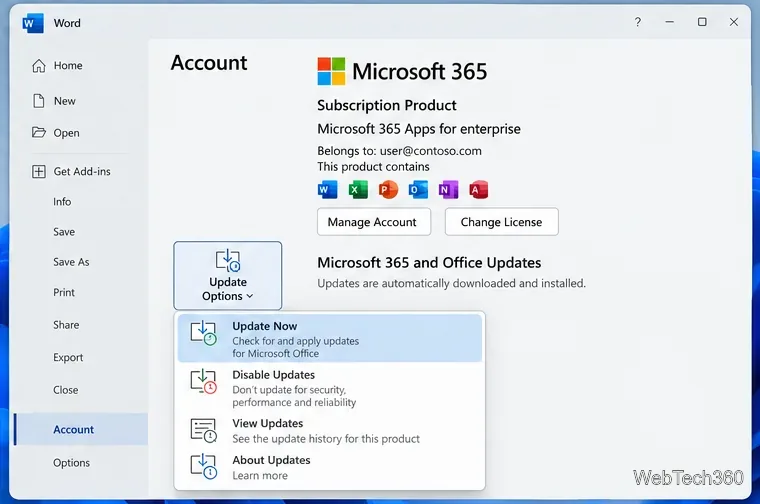This screenshot has width=760, height=504.
Task: Click the Manage Account button
Action: point(374,222)
